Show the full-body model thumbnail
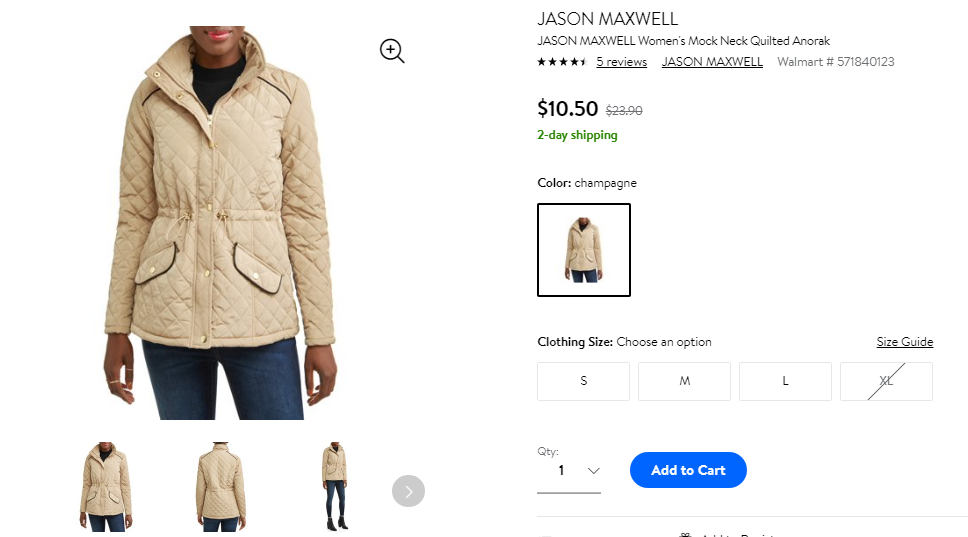 click(335, 487)
